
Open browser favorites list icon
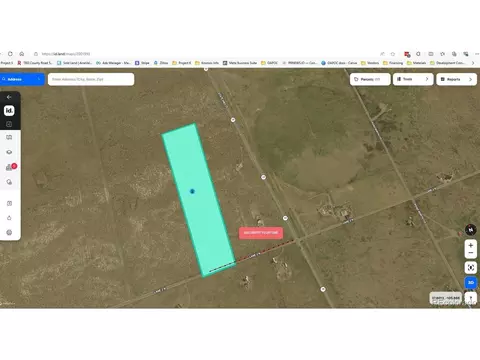point(442,54)
